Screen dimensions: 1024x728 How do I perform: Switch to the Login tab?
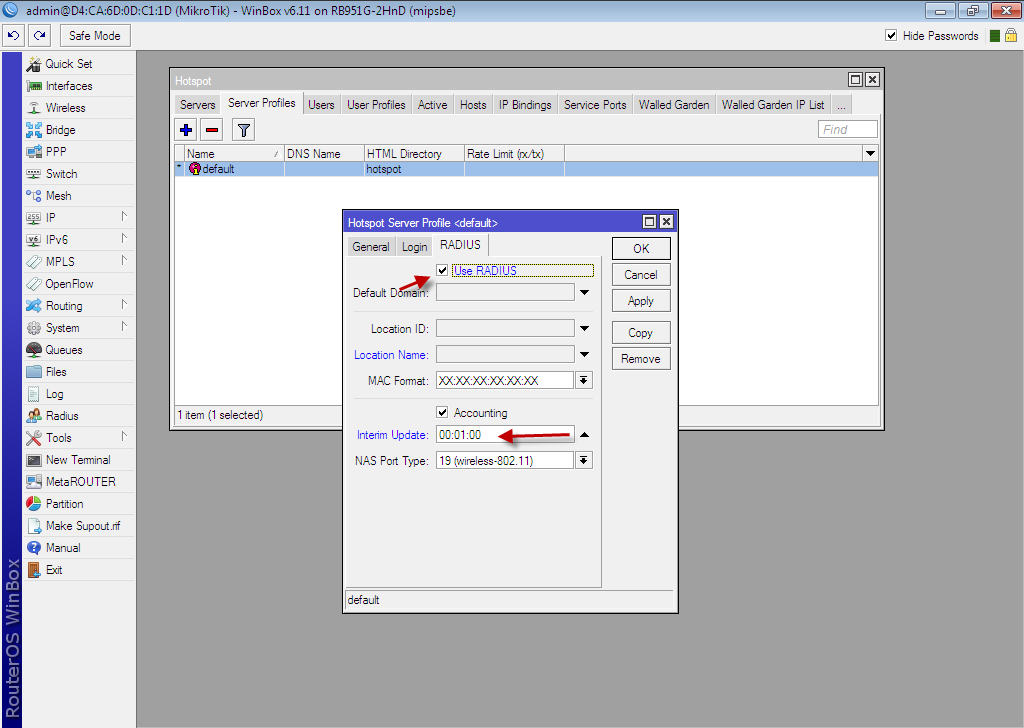415,247
